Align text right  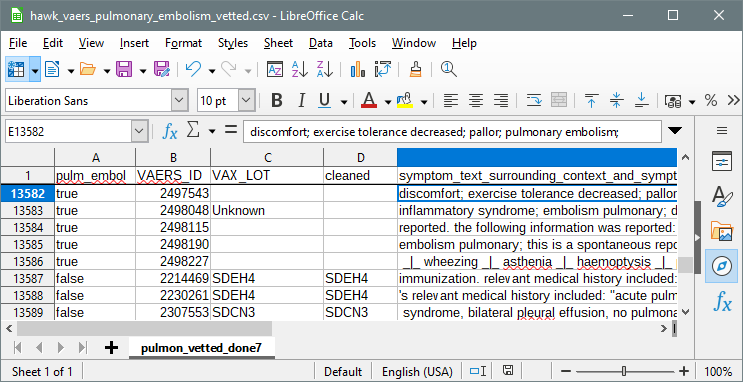coord(501,100)
